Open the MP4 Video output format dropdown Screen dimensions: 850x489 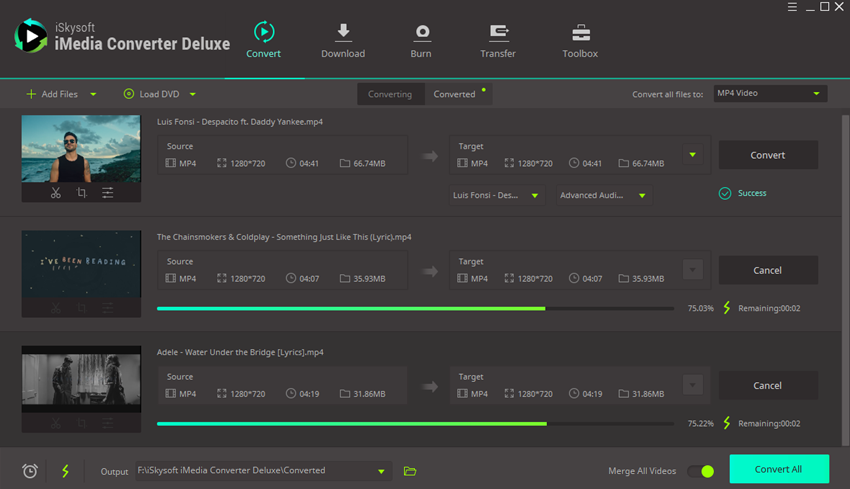(x=770, y=93)
